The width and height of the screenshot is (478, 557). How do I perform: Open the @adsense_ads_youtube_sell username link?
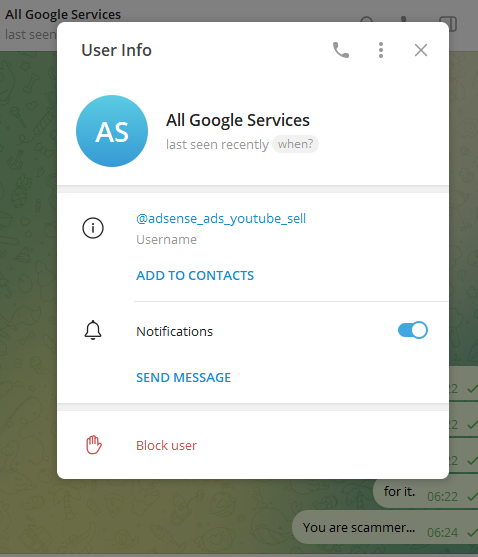coord(221,218)
